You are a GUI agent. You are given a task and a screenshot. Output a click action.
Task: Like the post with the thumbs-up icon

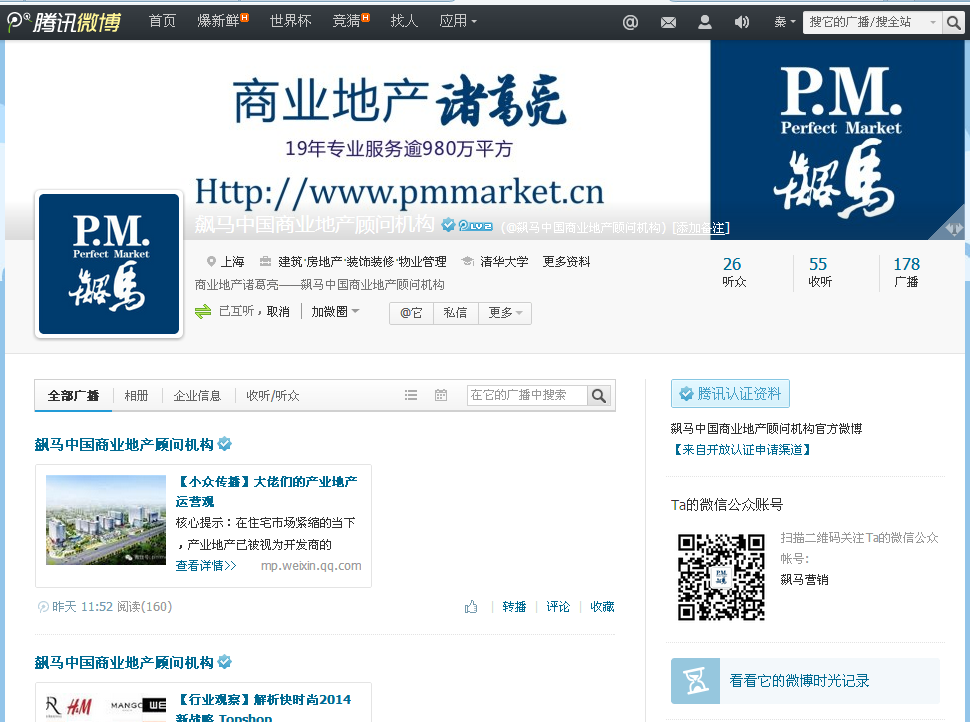pyautogui.click(x=470, y=606)
